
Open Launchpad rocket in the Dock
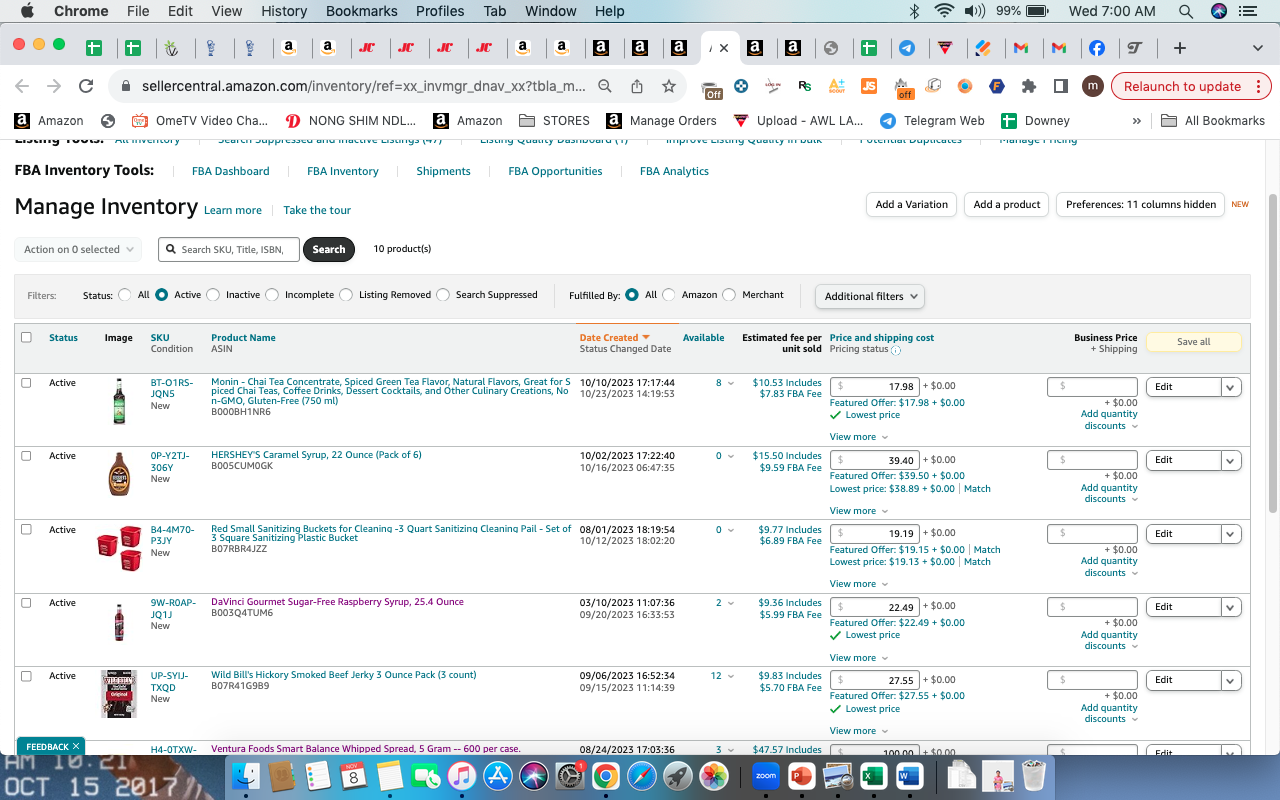[x=678, y=775]
